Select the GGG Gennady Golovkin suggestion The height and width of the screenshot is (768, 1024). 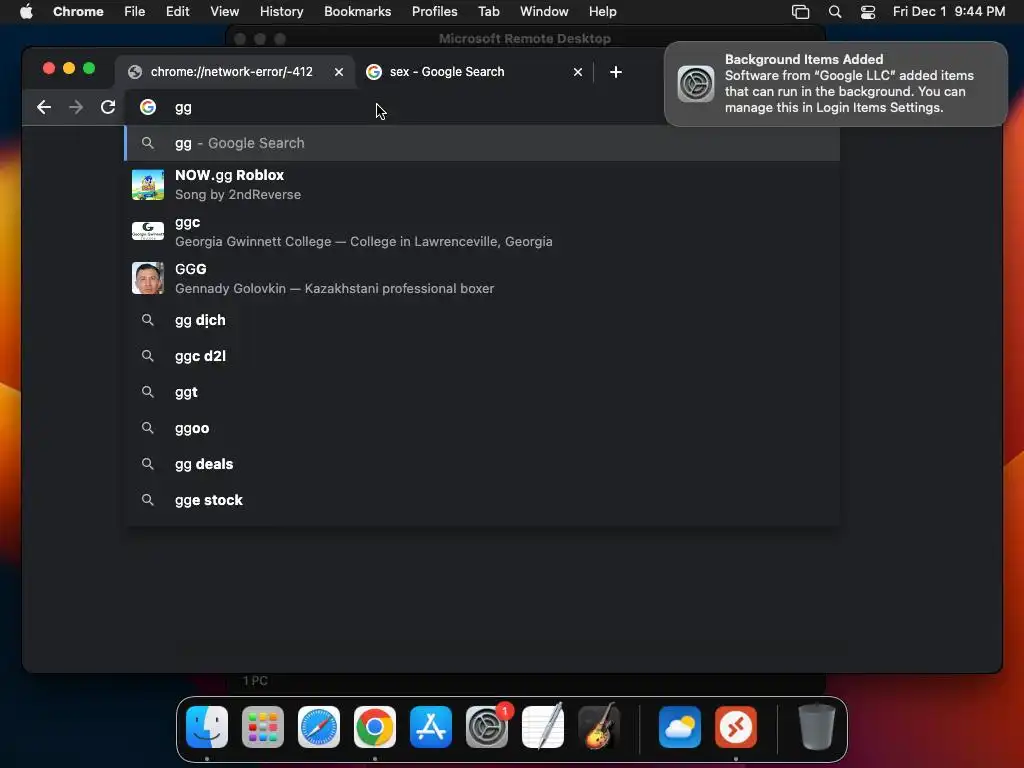click(x=482, y=279)
